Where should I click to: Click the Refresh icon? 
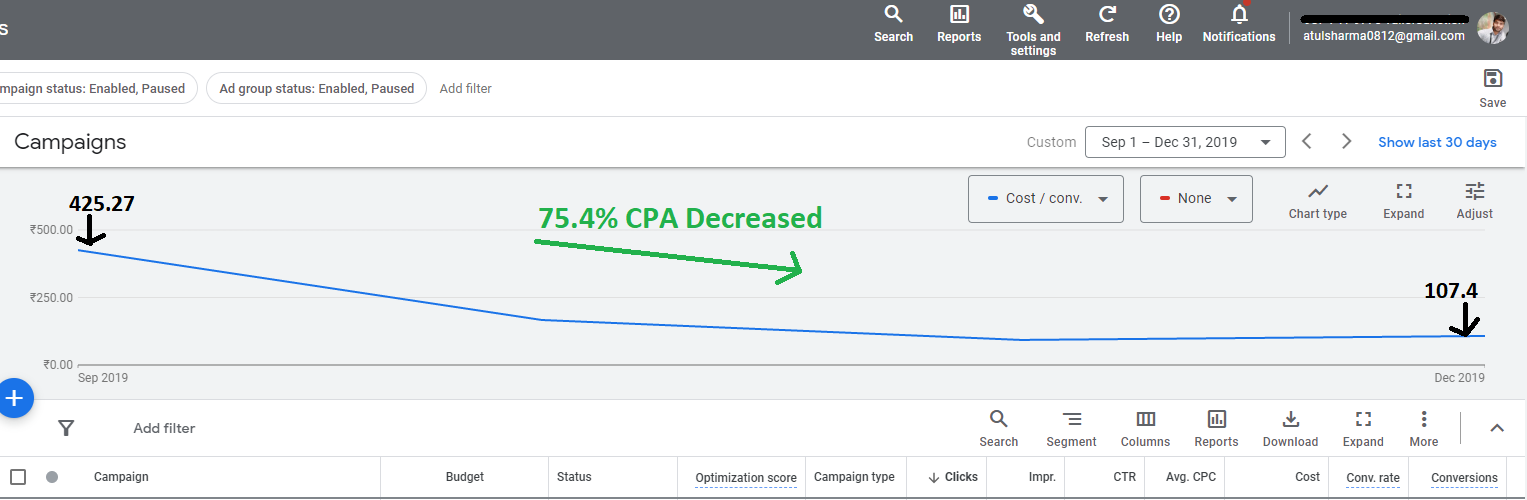point(1106,15)
